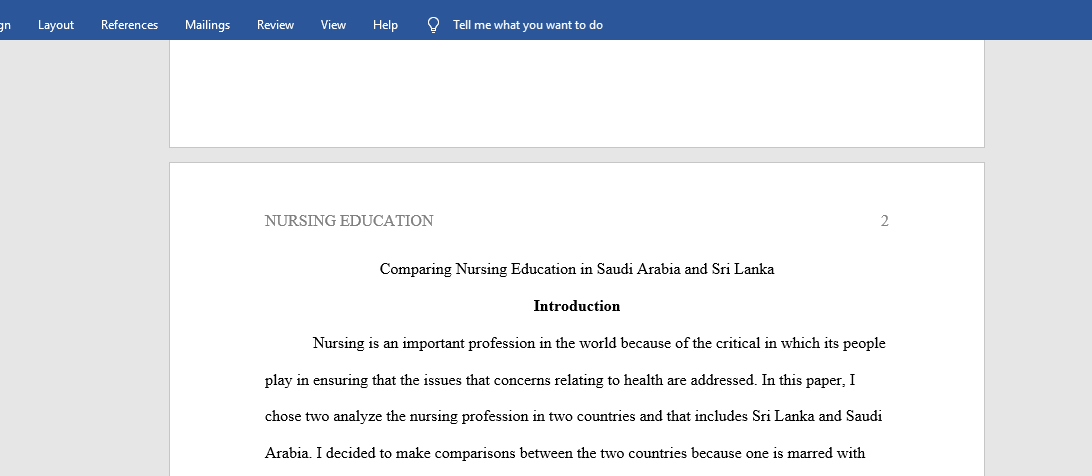Click the line starting 'Arabia. I decided to make'
This screenshot has width=1092, height=476.
(565, 454)
